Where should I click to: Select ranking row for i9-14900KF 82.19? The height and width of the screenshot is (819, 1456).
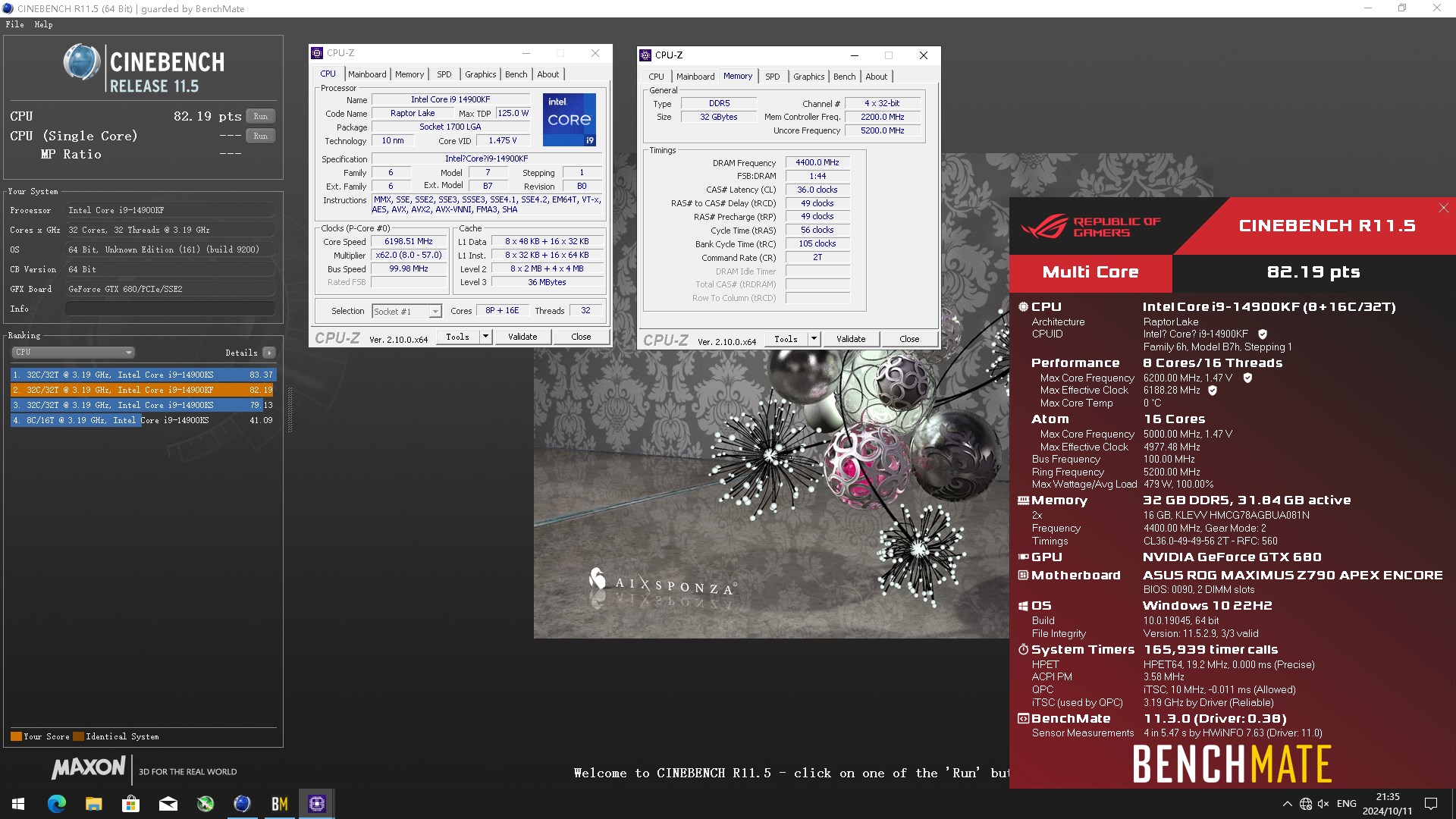pos(143,390)
